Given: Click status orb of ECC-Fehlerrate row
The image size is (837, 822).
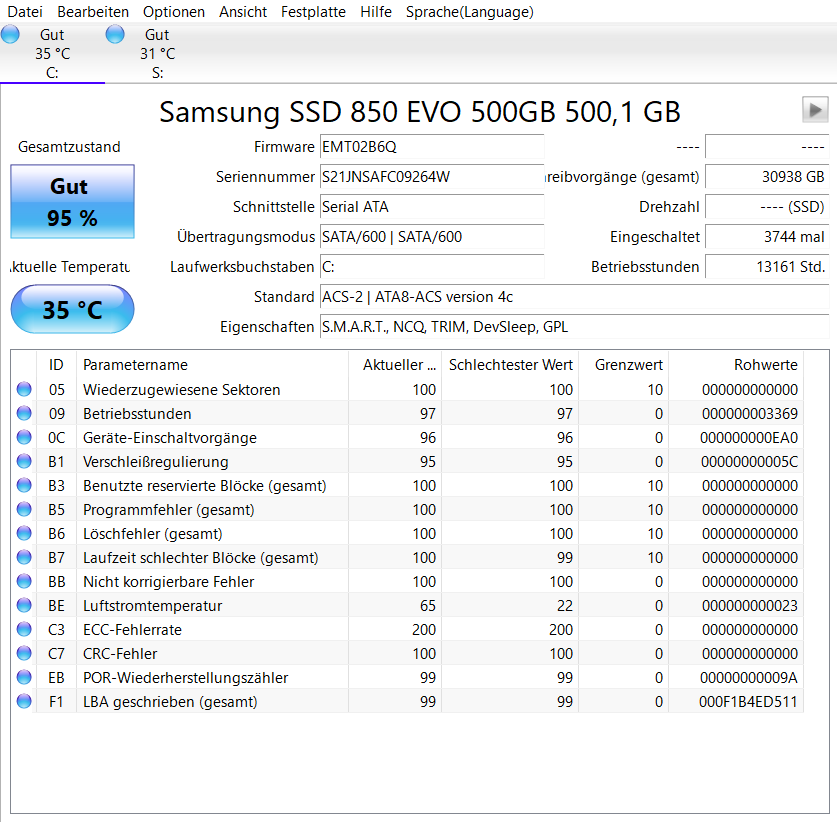Looking at the screenshot, I should 24,629.
